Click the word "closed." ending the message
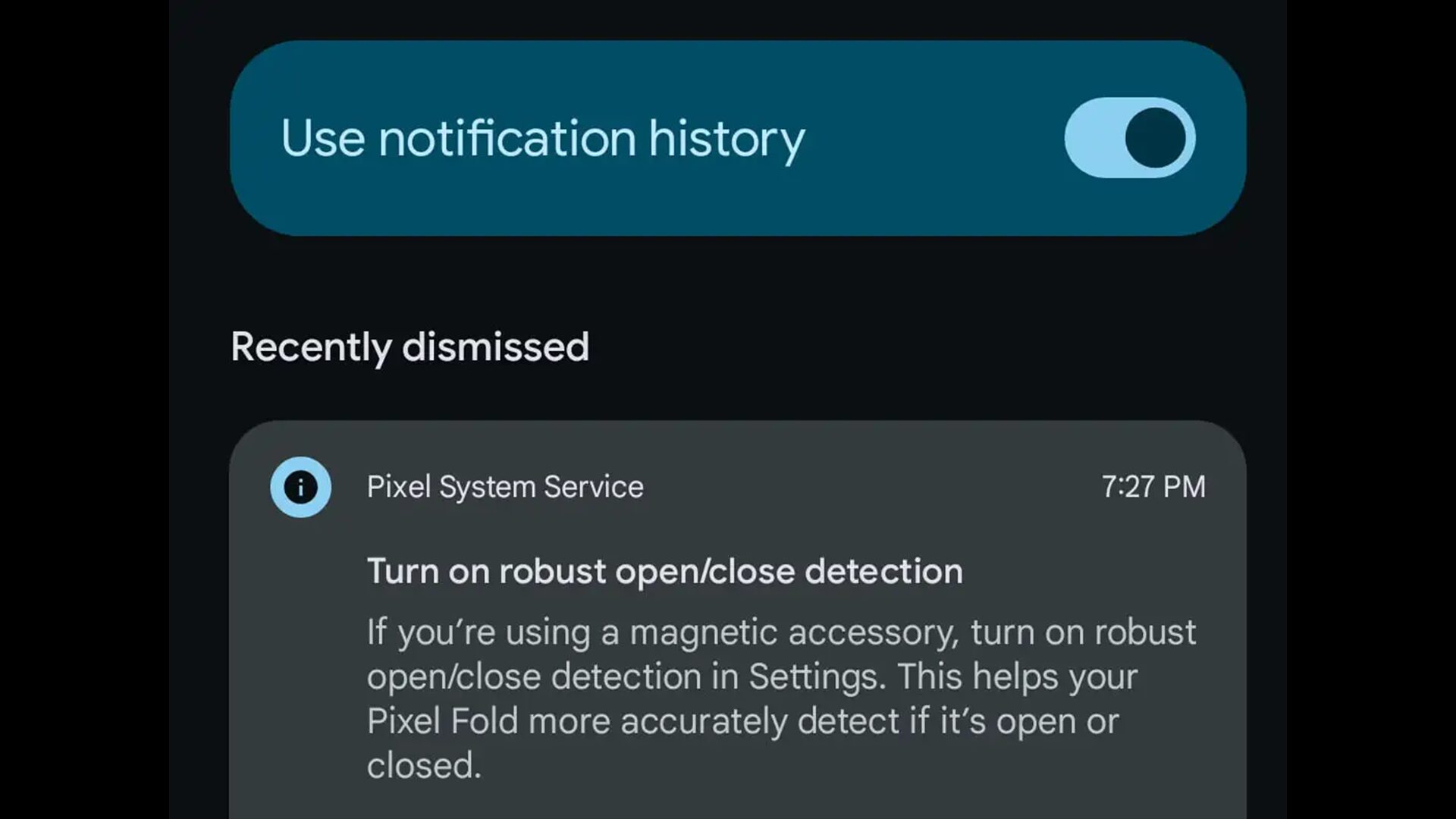The image size is (1456, 819). [x=424, y=765]
